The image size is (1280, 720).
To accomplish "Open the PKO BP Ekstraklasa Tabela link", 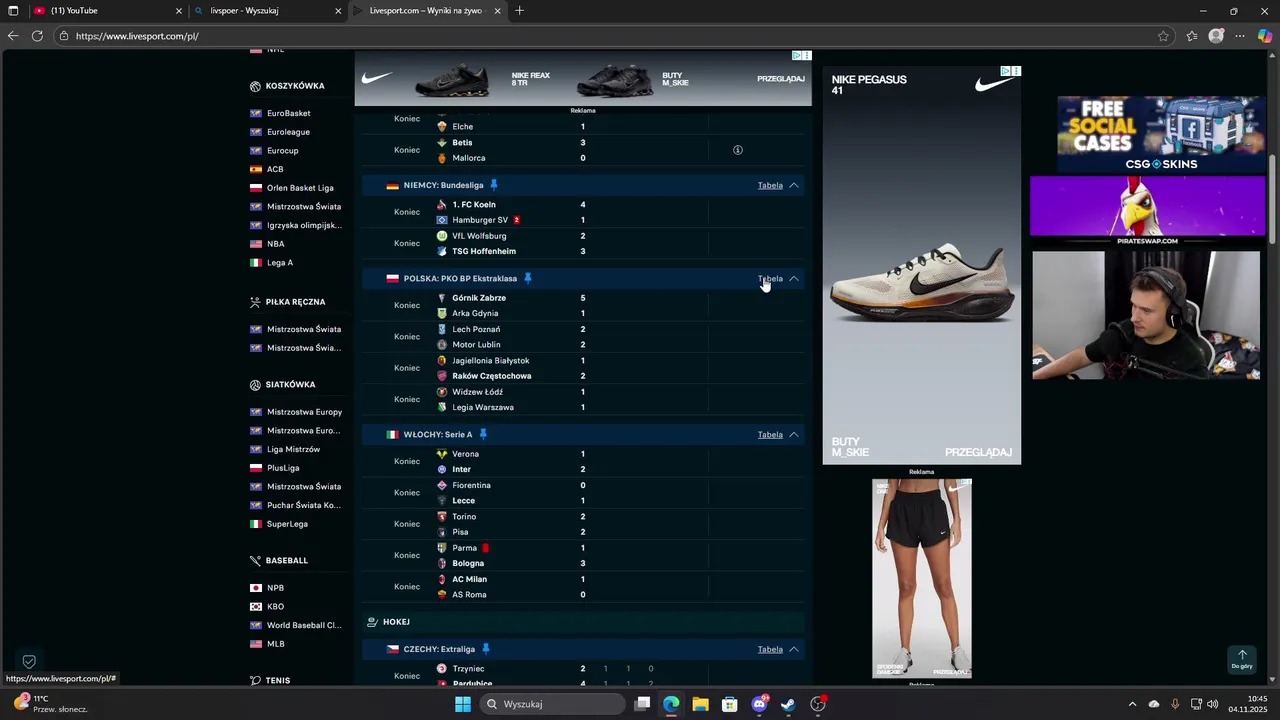I will point(770,278).
